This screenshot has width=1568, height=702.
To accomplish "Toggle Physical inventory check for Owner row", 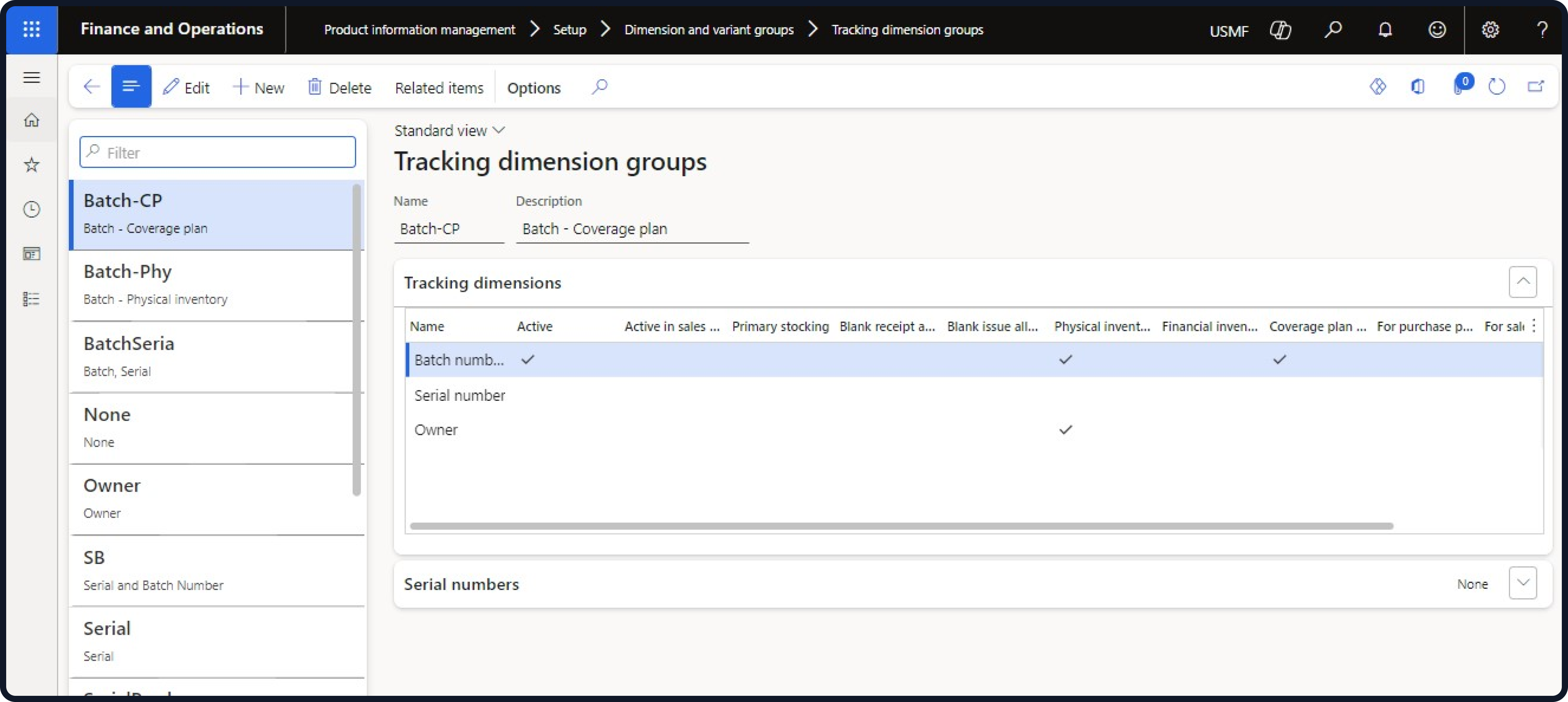I will coord(1065,430).
